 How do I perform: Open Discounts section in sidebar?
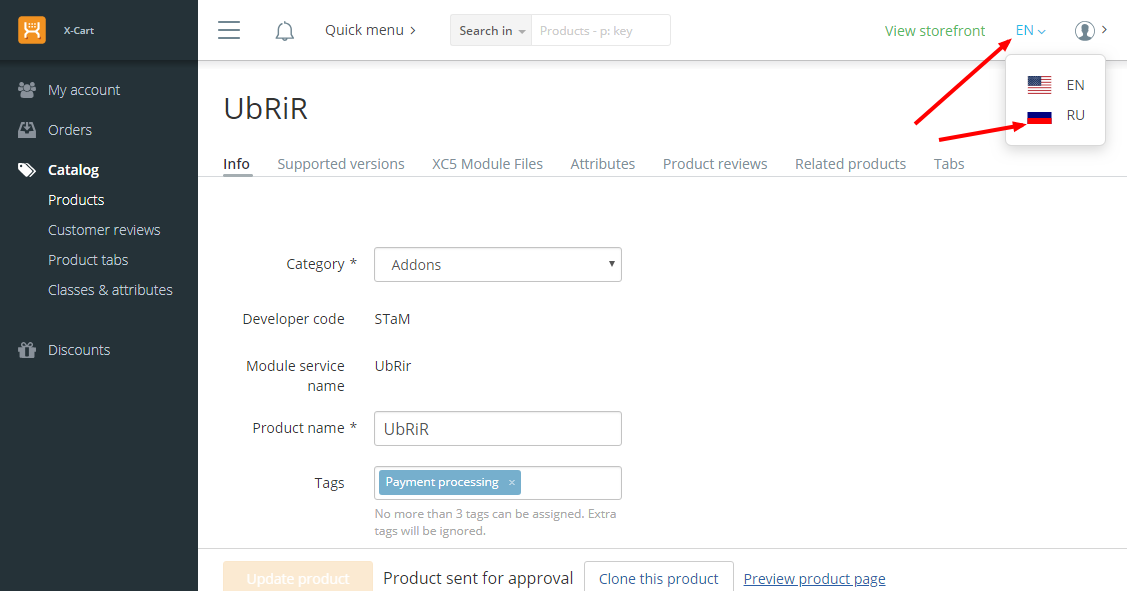pos(79,350)
